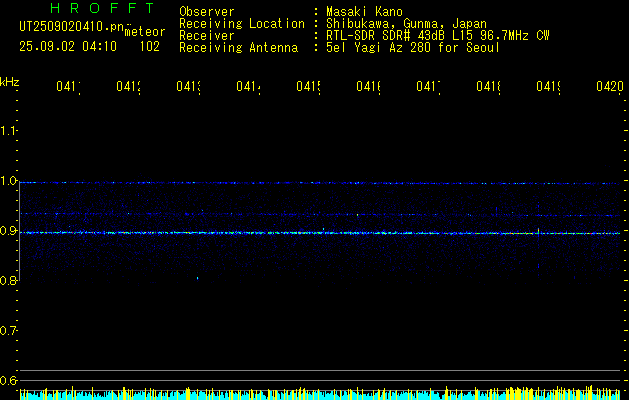Click the 1.0 frequency axis label
Screen dimensions: 629x400
pos(8,181)
